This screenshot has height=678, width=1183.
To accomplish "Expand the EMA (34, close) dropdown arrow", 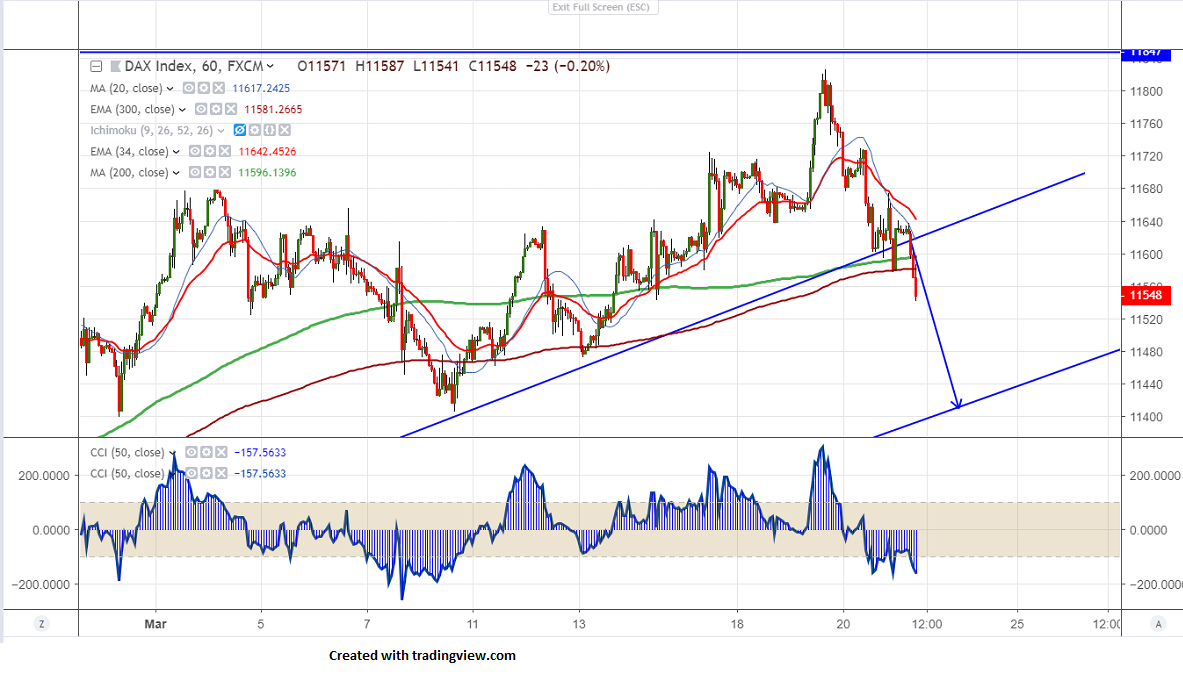I will point(177,152).
